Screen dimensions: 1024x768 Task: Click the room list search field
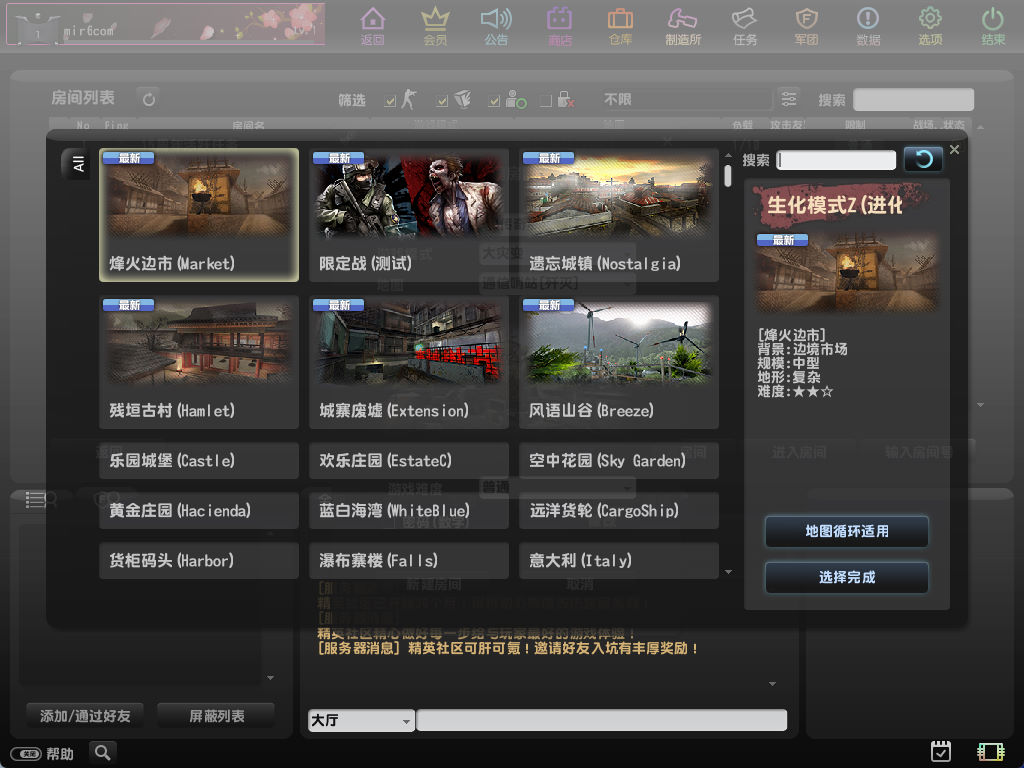913,99
